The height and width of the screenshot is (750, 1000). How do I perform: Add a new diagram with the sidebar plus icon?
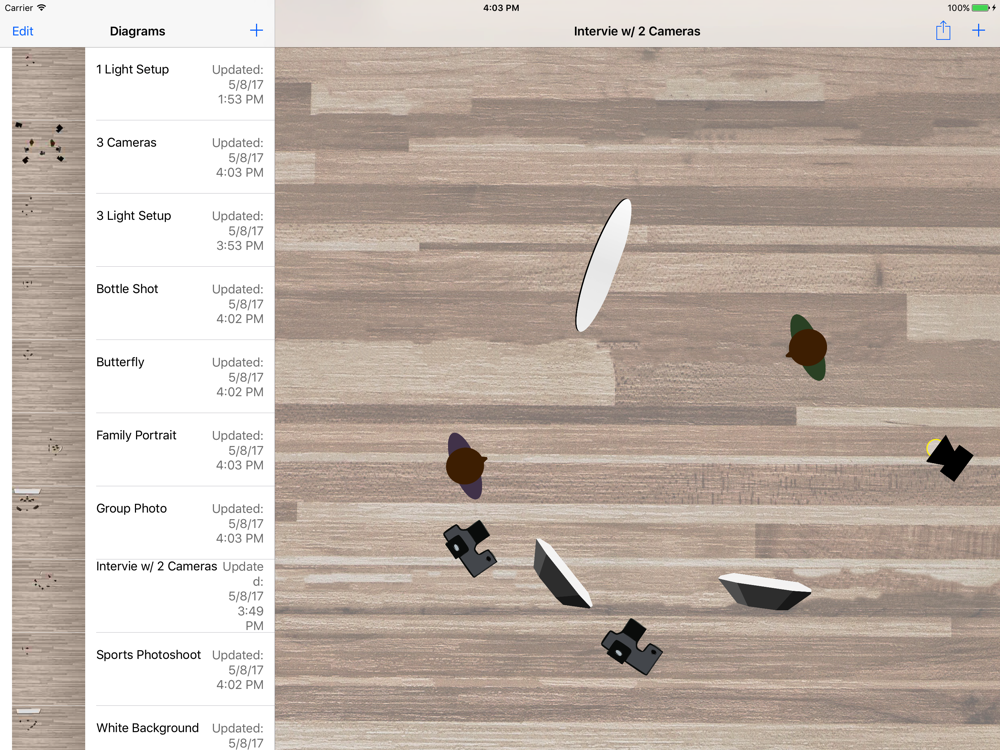point(256,31)
